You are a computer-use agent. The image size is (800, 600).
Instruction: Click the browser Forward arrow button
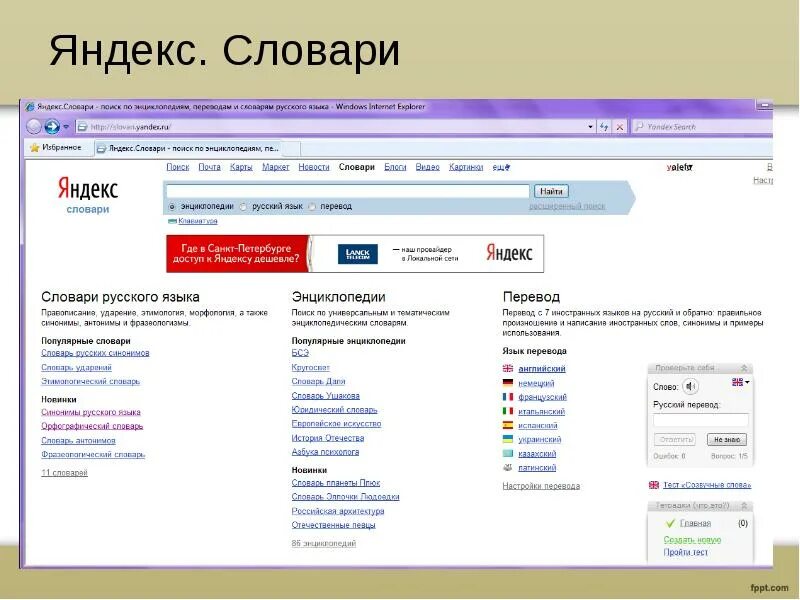point(52,127)
